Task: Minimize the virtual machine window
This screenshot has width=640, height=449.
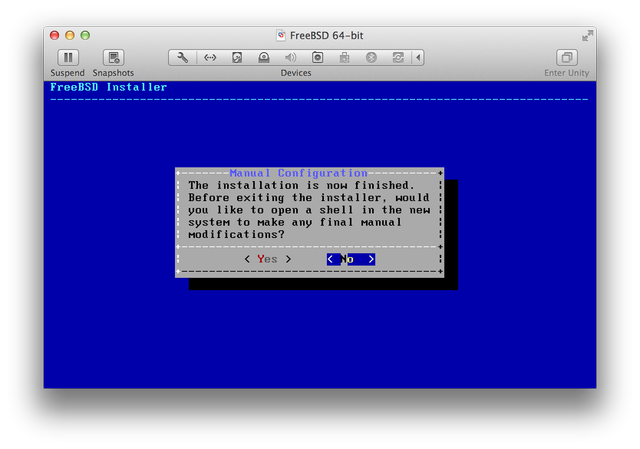Action: tap(70, 36)
